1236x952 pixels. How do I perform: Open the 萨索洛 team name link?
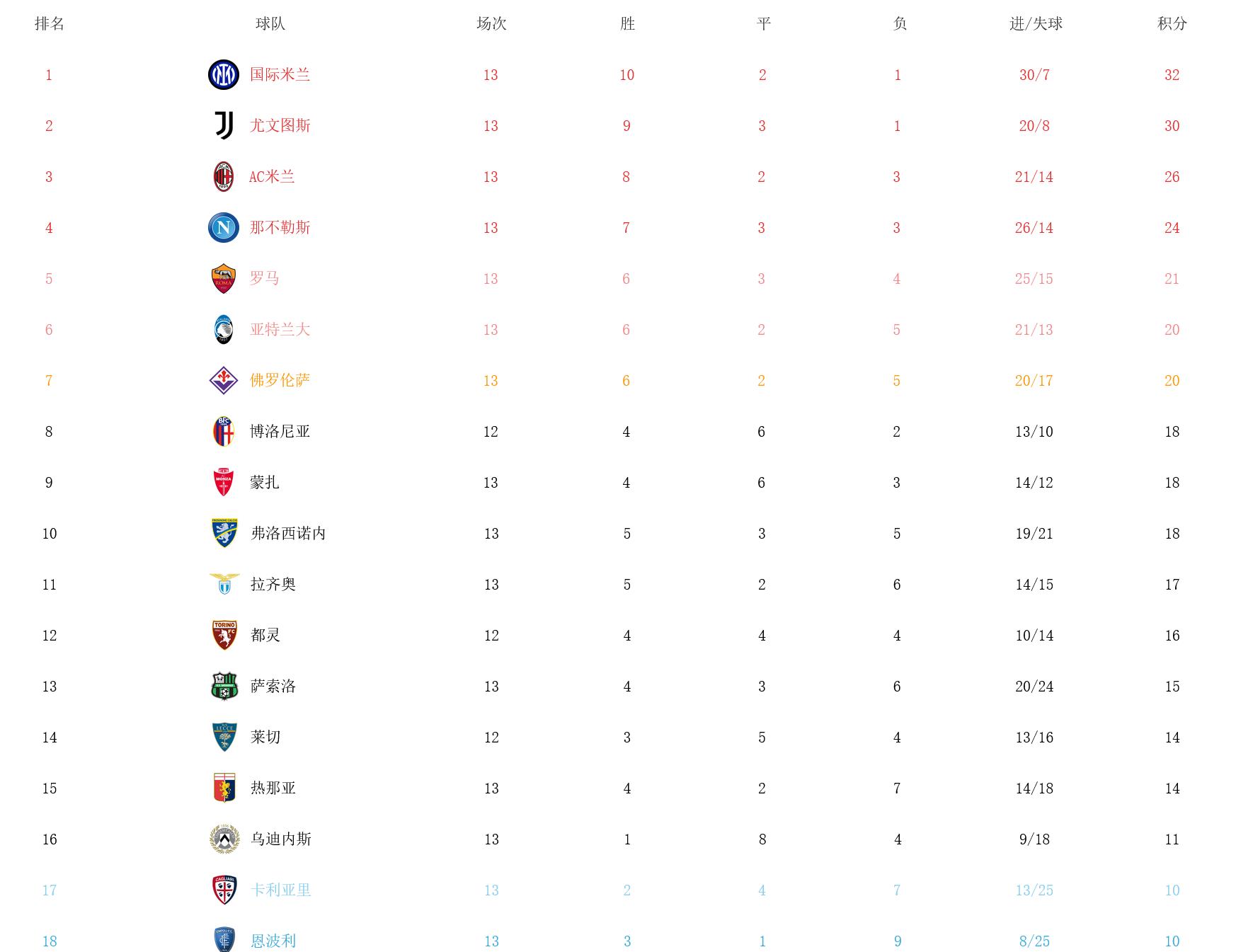click(273, 687)
